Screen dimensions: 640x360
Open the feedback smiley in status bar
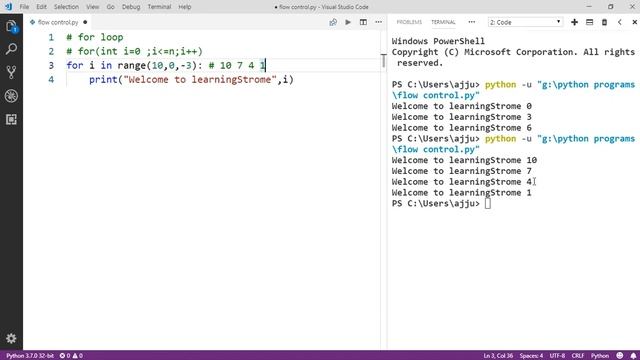[x=620, y=356]
